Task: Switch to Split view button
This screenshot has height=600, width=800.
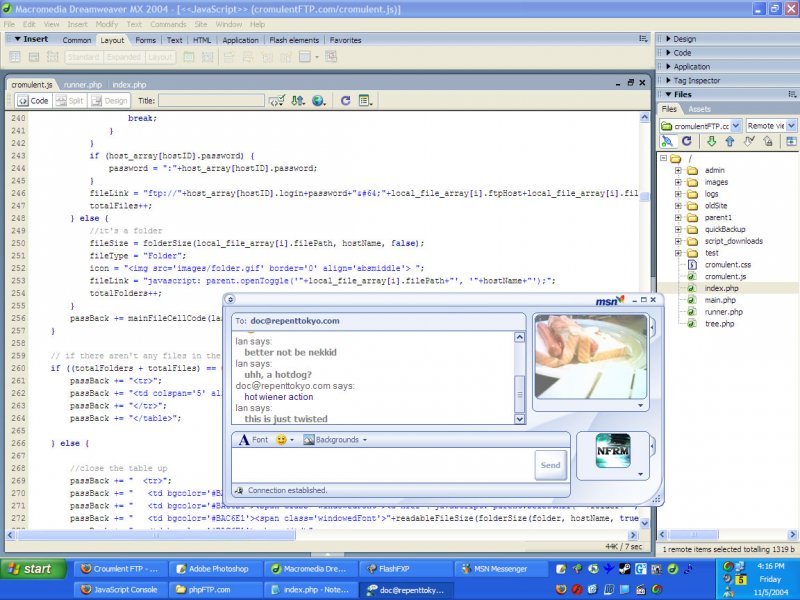Action: [x=69, y=101]
